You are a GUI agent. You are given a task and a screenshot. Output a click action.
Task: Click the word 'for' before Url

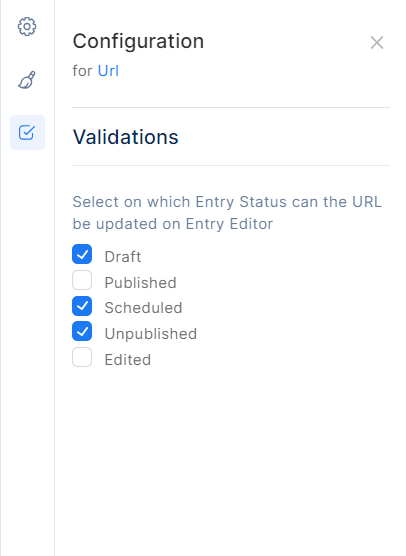[83, 71]
